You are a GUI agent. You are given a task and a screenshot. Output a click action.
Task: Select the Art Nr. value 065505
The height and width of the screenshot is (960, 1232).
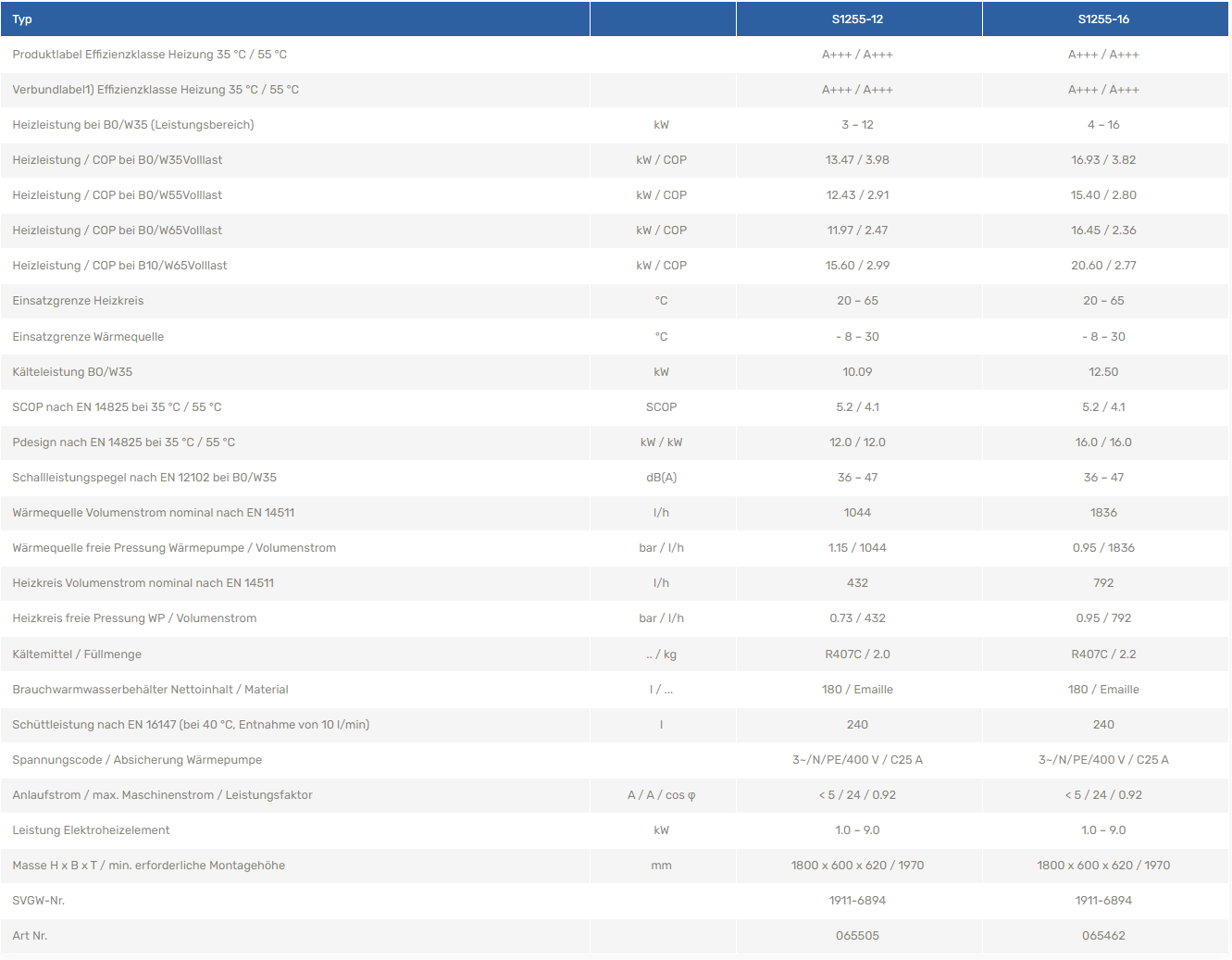[857, 936]
